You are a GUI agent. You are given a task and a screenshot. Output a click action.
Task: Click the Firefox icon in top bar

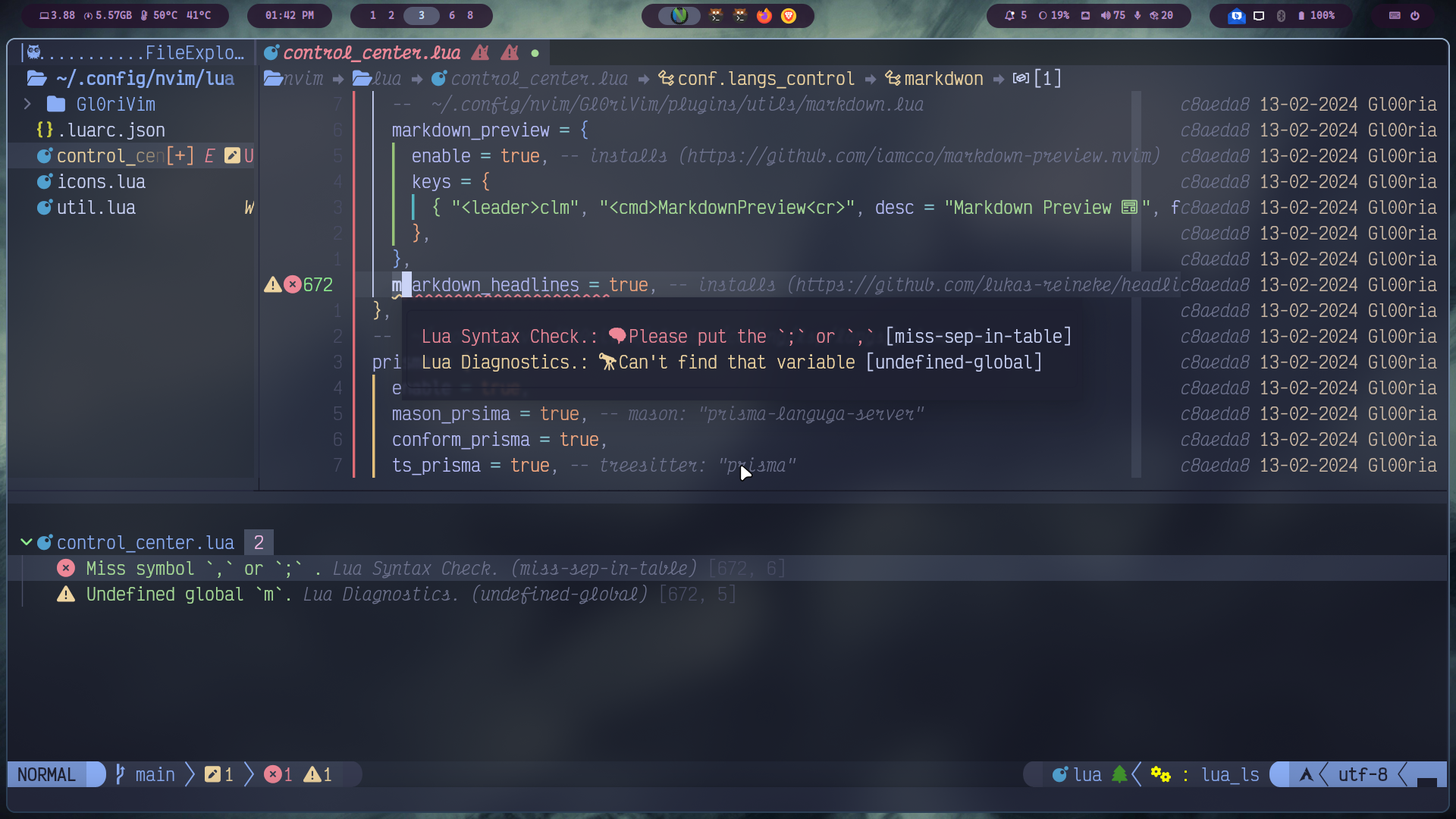[x=764, y=15]
